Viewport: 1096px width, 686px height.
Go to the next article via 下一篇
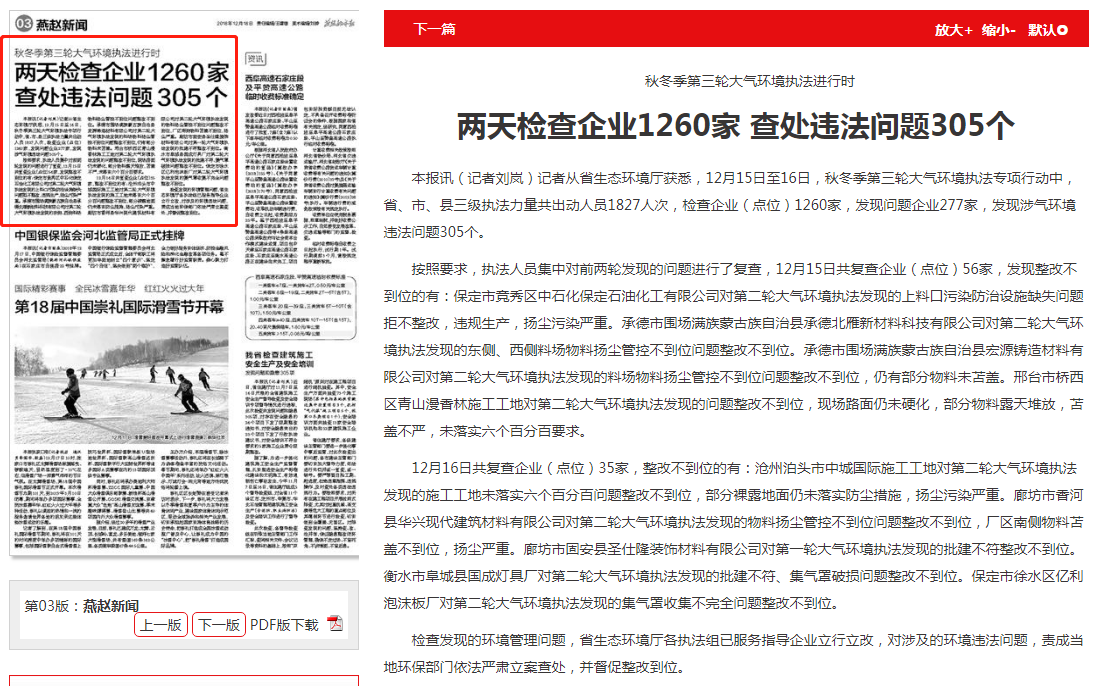(x=434, y=29)
